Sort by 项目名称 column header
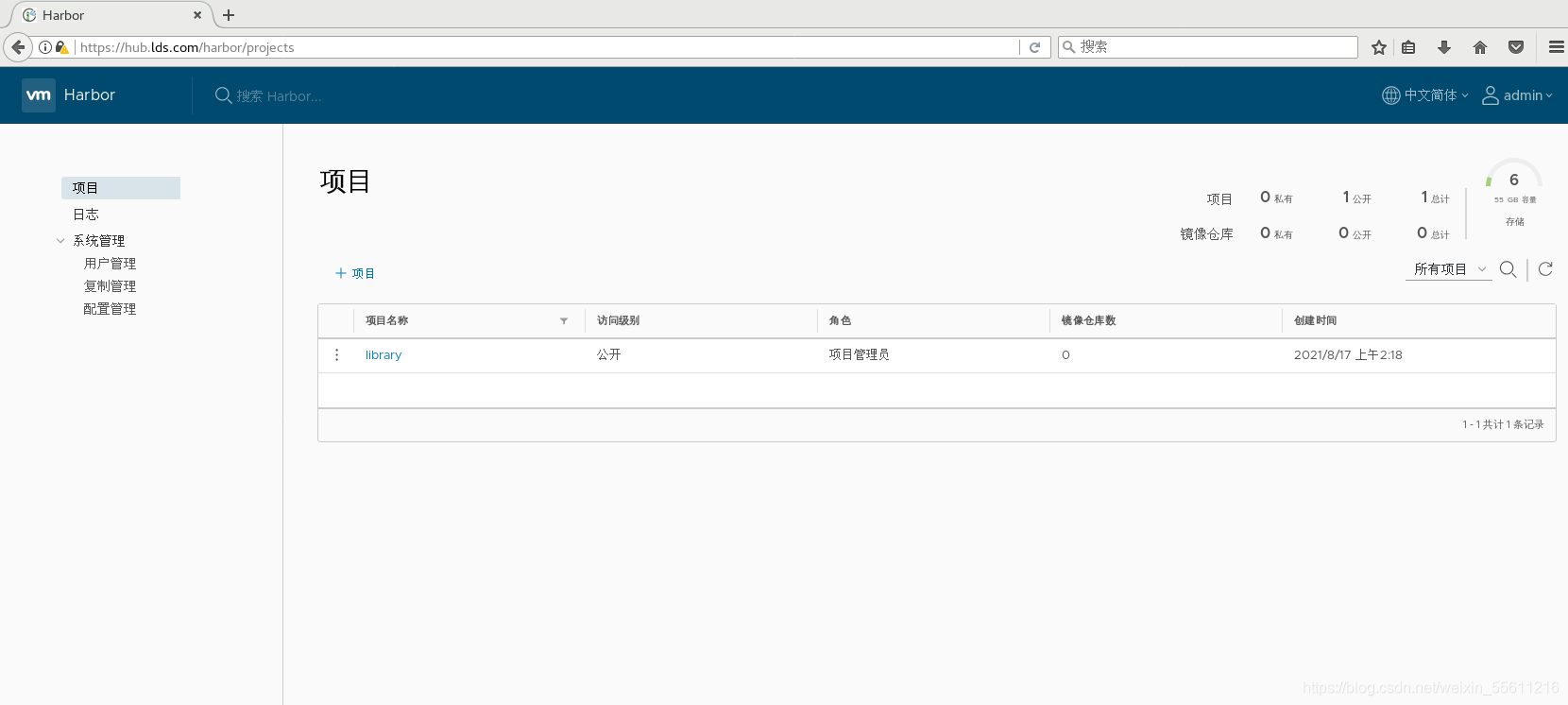 click(x=387, y=321)
